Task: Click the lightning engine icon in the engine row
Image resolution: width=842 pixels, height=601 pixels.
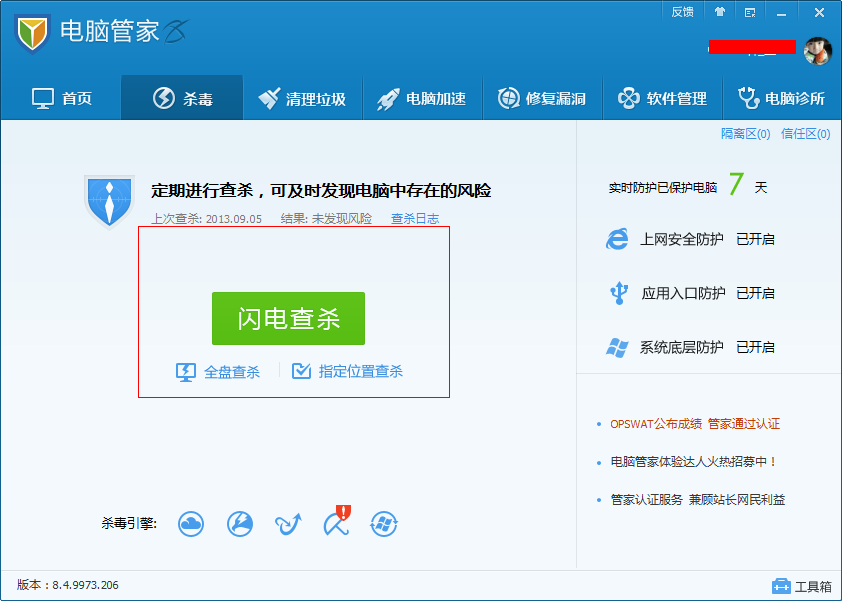Action: (x=239, y=523)
